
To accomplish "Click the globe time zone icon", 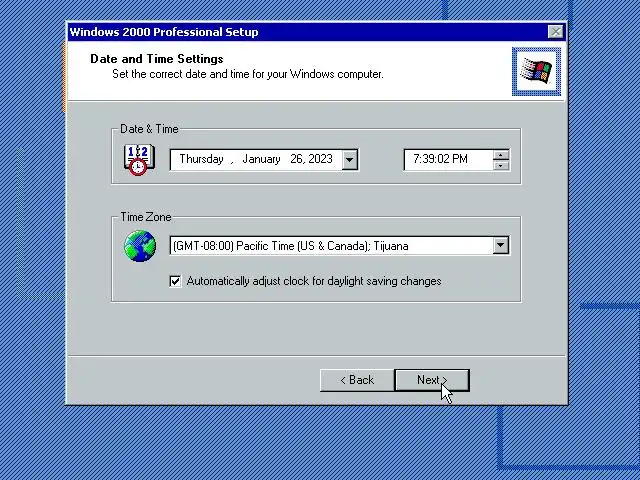I will point(140,246).
